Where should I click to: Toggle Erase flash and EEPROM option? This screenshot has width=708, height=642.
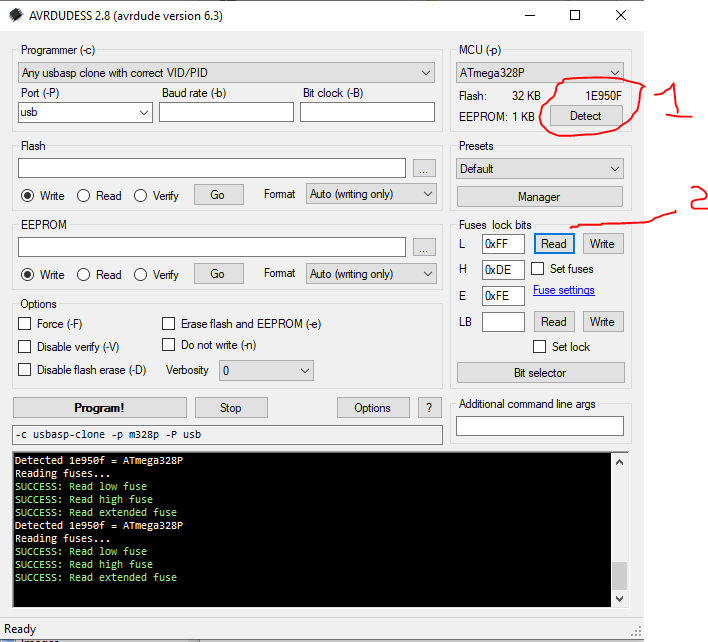click(x=168, y=324)
